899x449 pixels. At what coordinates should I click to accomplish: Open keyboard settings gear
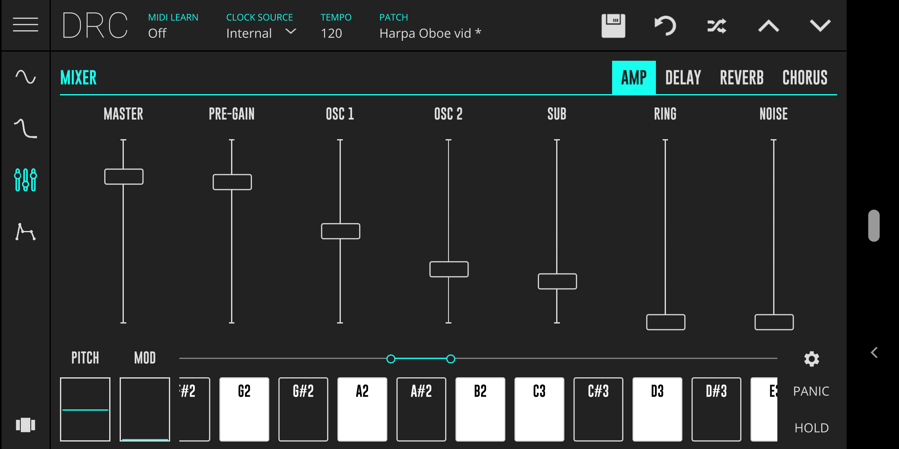pos(811,359)
